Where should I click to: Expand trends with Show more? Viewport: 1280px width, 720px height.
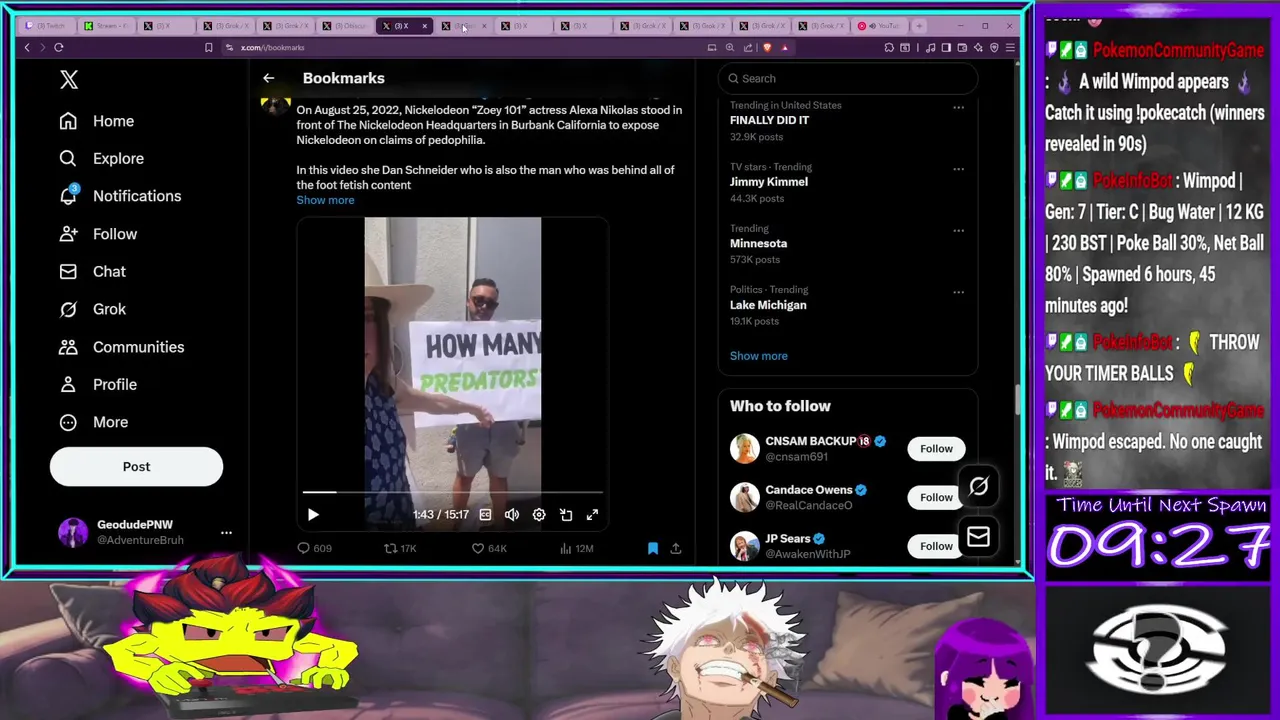pos(758,356)
